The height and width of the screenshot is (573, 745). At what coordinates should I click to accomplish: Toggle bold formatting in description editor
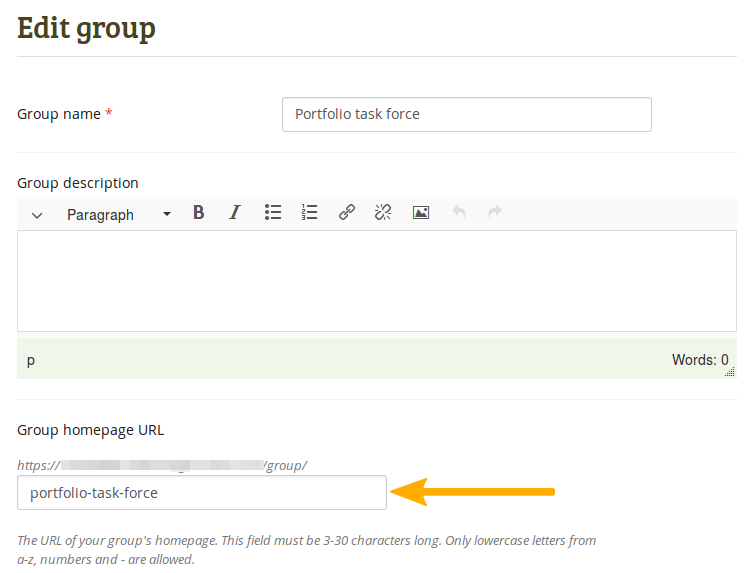click(199, 213)
